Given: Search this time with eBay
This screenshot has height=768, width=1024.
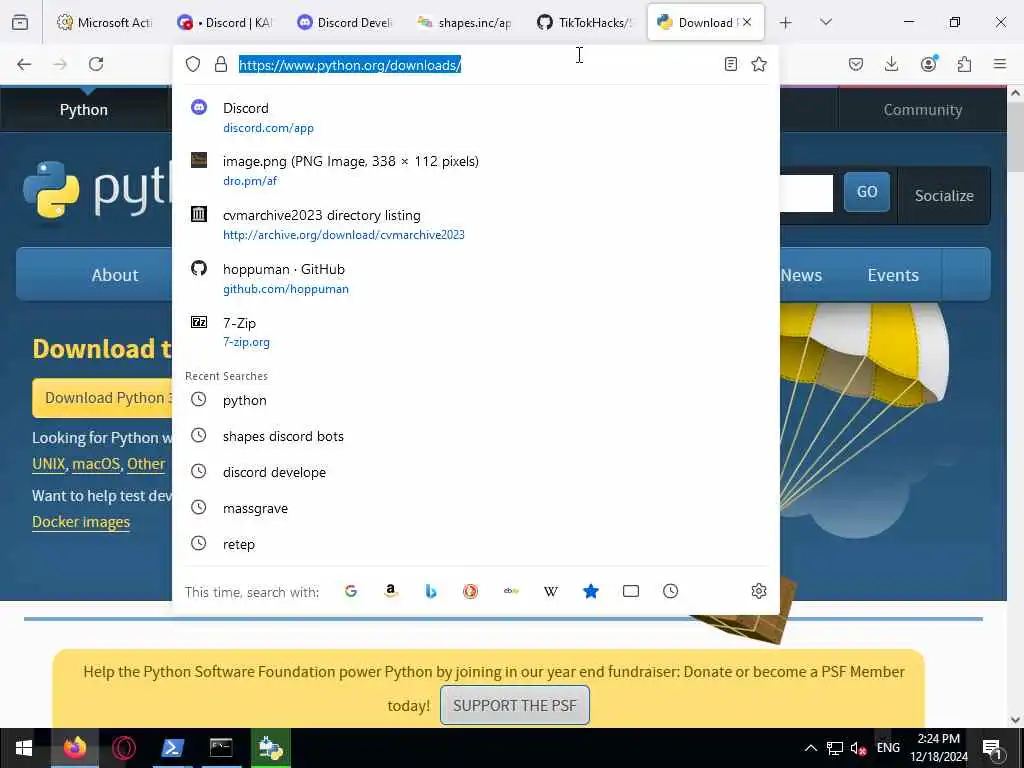Looking at the screenshot, I should pyautogui.click(x=511, y=591).
